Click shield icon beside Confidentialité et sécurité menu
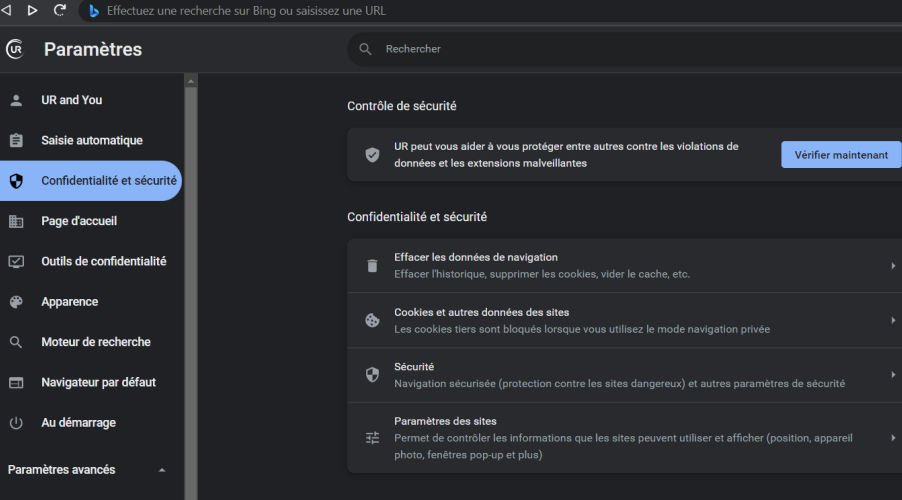Viewport: 902px width, 500px height. click(x=16, y=181)
